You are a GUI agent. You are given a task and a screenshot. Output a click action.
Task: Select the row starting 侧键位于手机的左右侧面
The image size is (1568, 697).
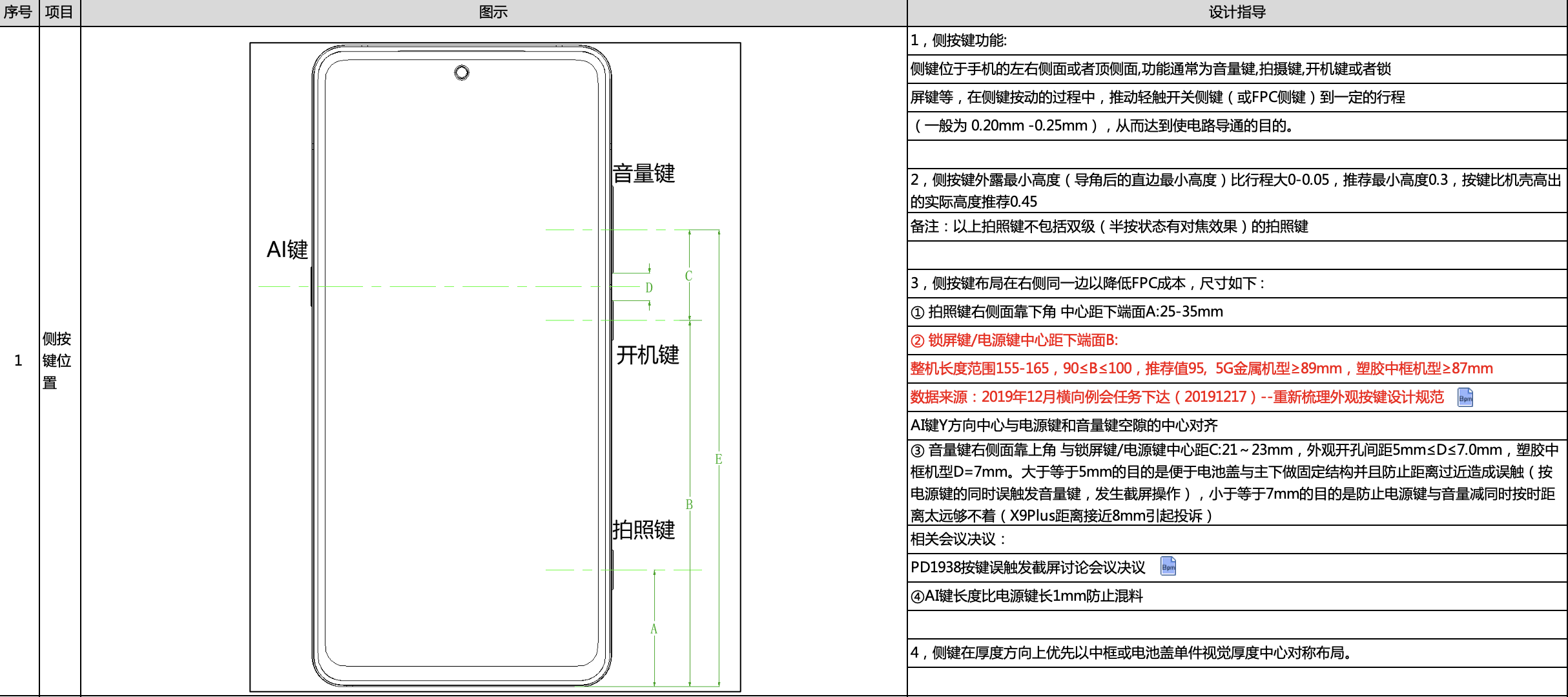[1237, 69]
